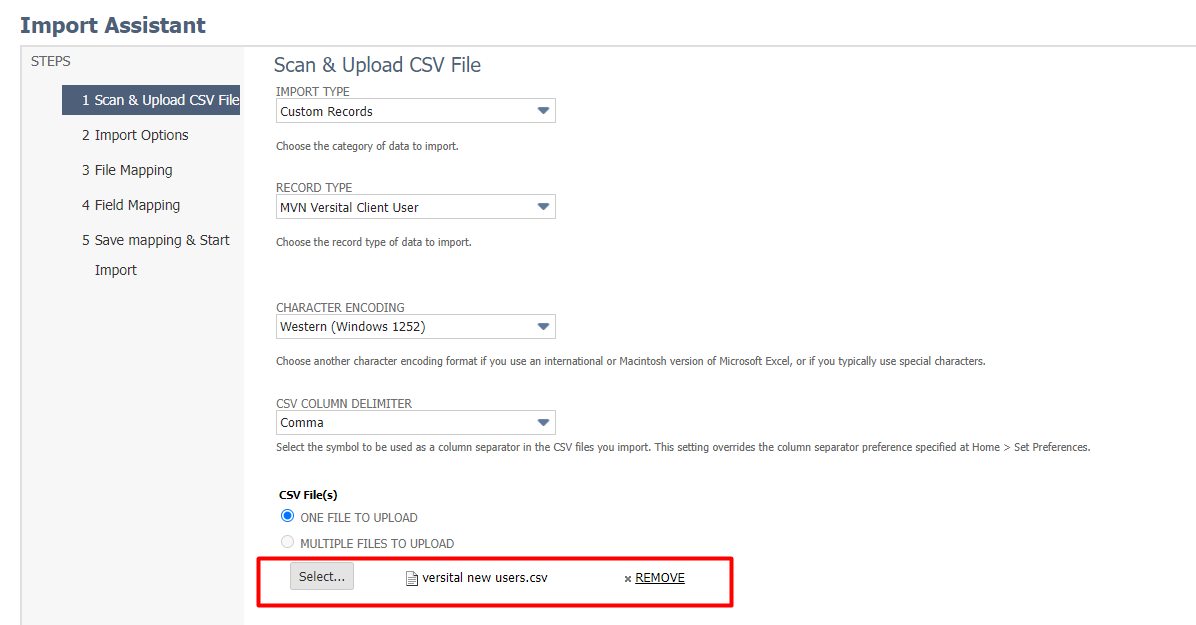Open step 4 Field Mapping

coord(131,205)
